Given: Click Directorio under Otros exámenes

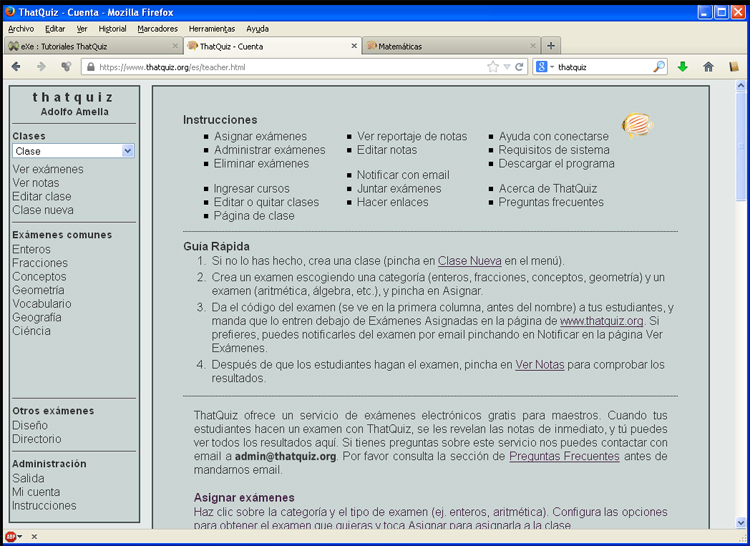Looking at the screenshot, I should [x=37, y=439].
